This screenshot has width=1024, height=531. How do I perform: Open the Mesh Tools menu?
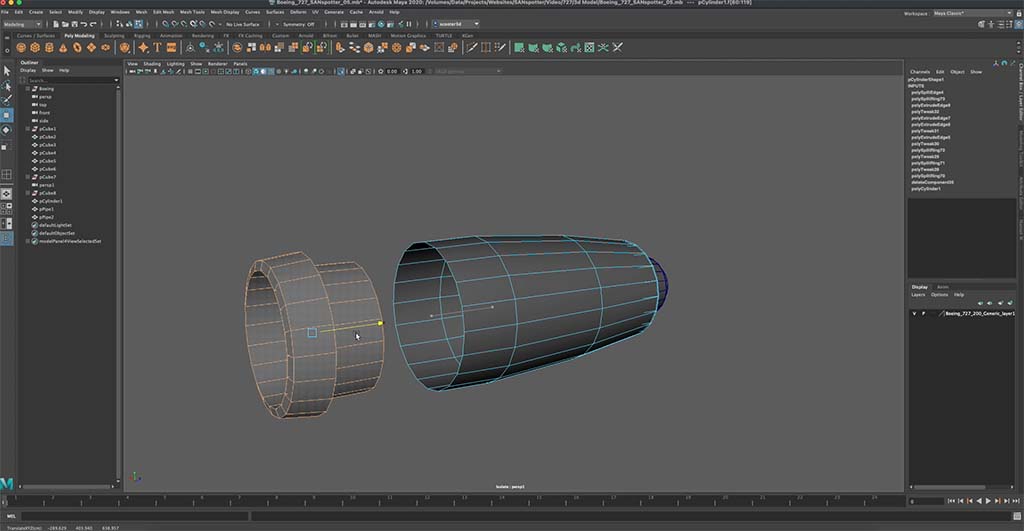pyautogui.click(x=192, y=11)
